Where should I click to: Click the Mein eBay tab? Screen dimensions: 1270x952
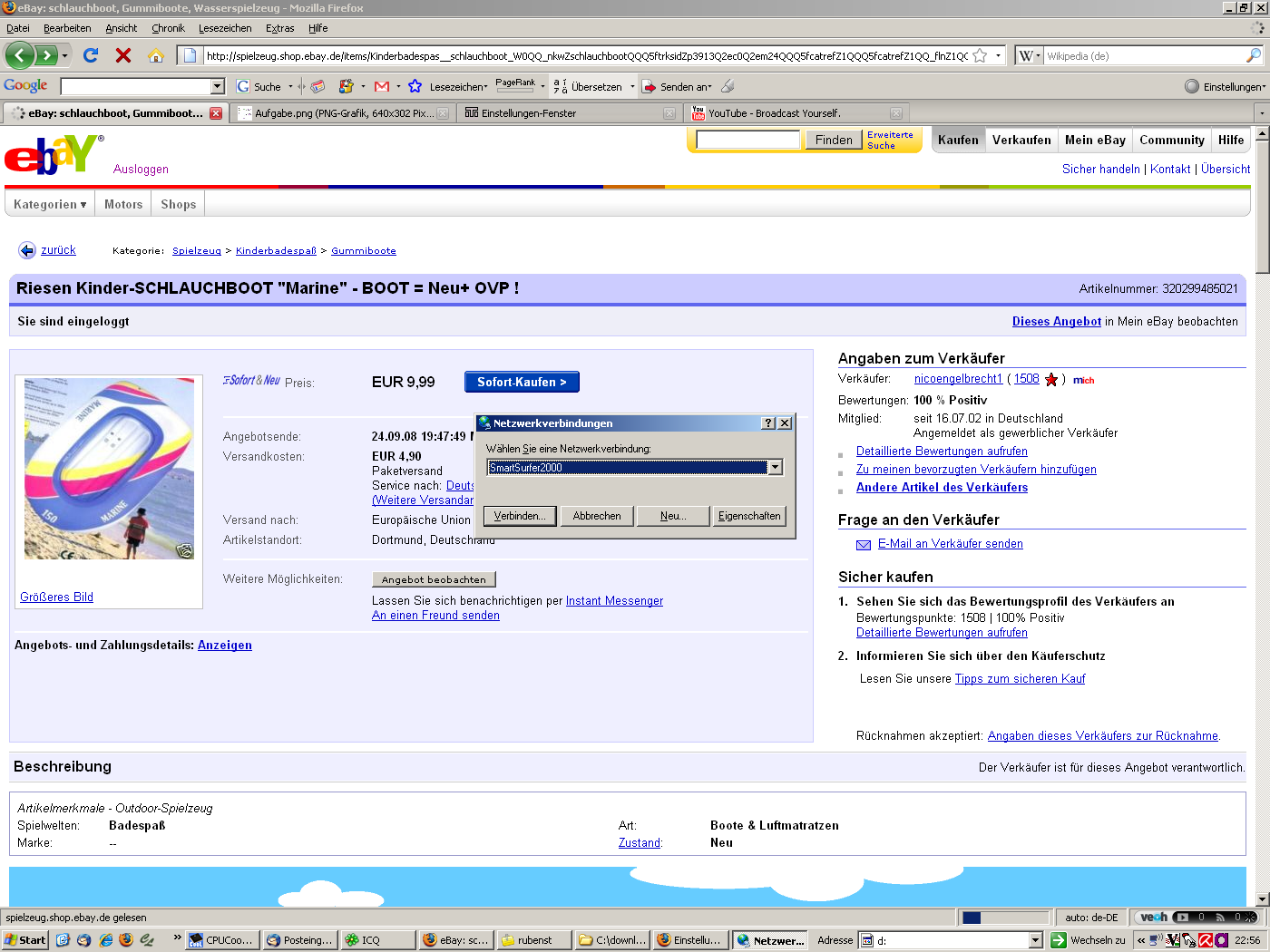point(1095,140)
